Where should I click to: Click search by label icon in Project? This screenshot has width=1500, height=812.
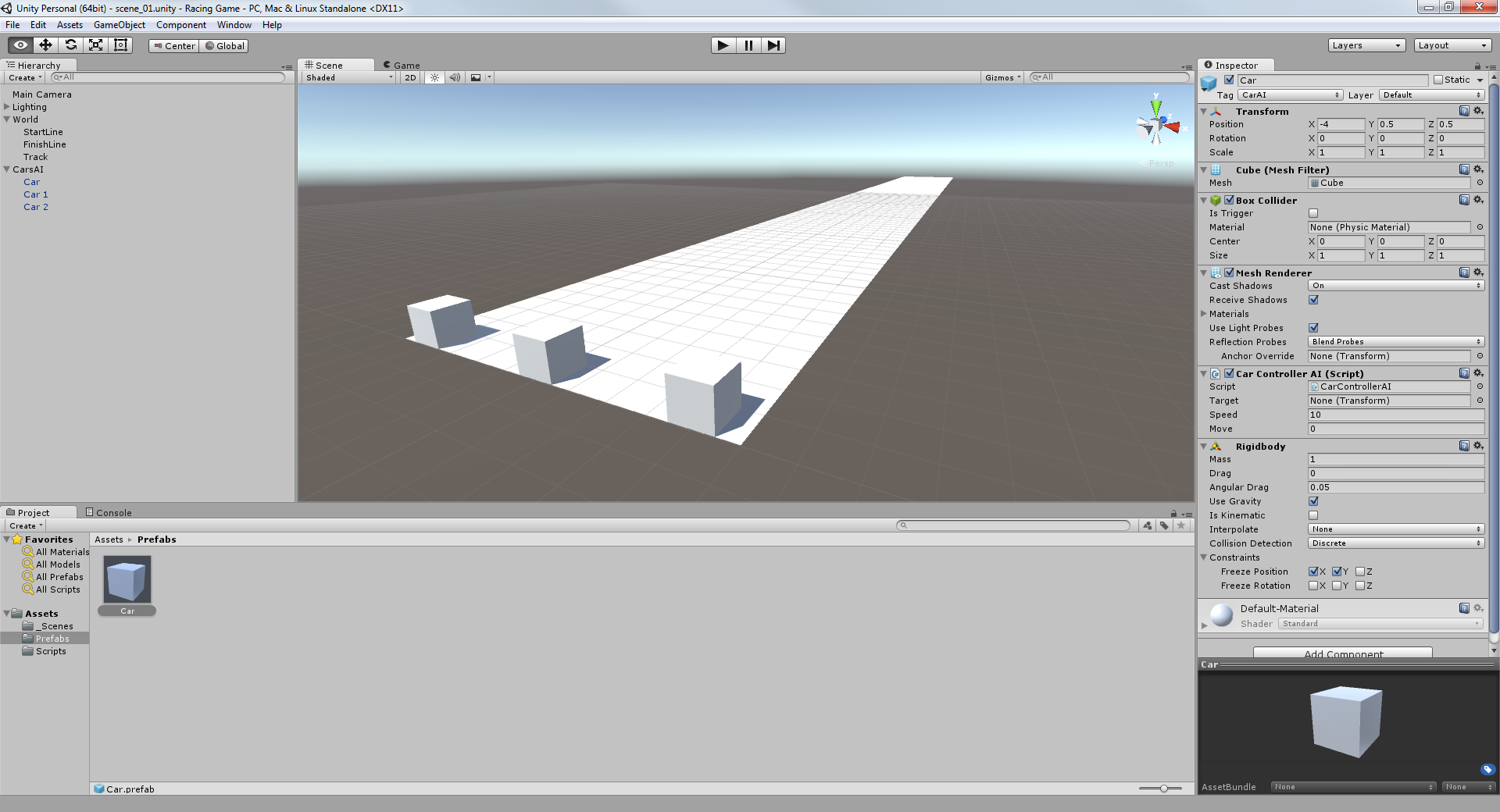(x=1164, y=525)
